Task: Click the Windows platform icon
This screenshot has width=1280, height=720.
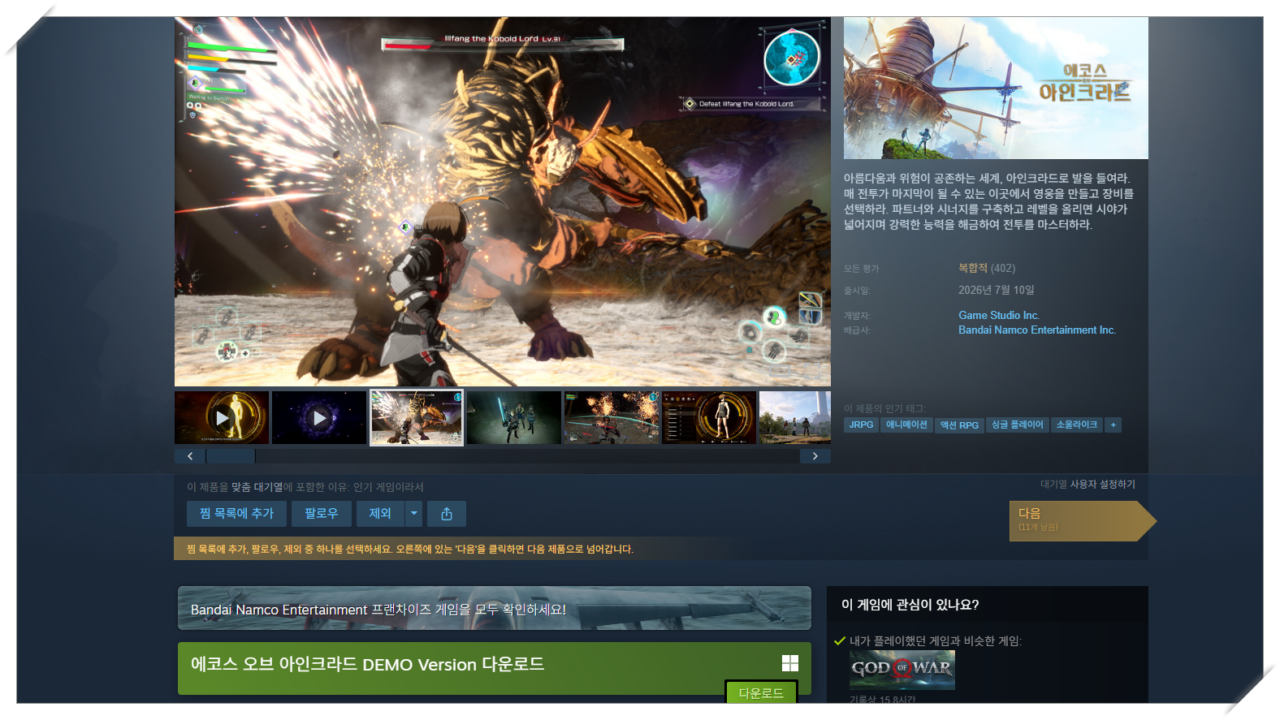Action: 790,664
